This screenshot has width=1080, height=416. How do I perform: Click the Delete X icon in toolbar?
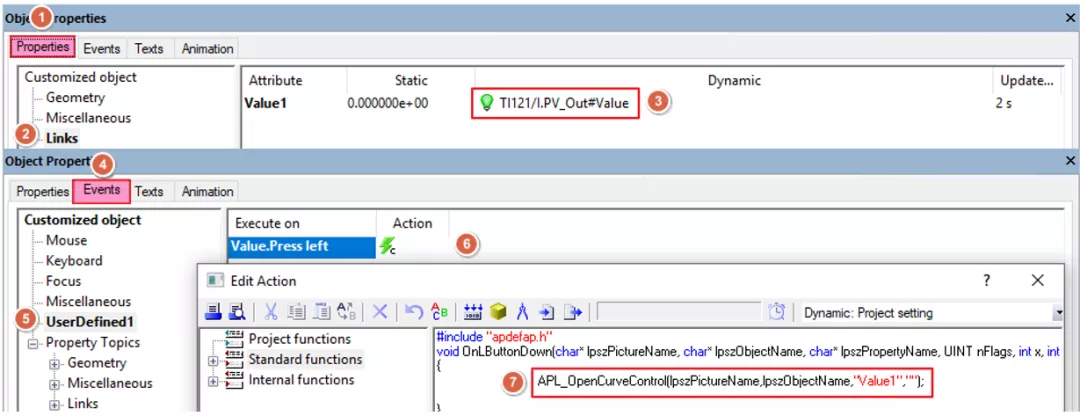380,313
